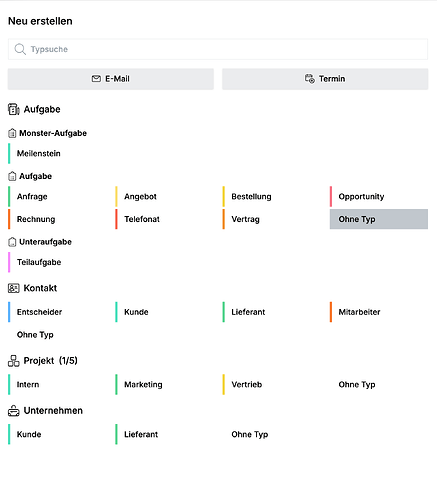Viewport: 437px width, 500px height.
Task: Select the highlighted Ohne Typ task type
Action: [x=379, y=219]
